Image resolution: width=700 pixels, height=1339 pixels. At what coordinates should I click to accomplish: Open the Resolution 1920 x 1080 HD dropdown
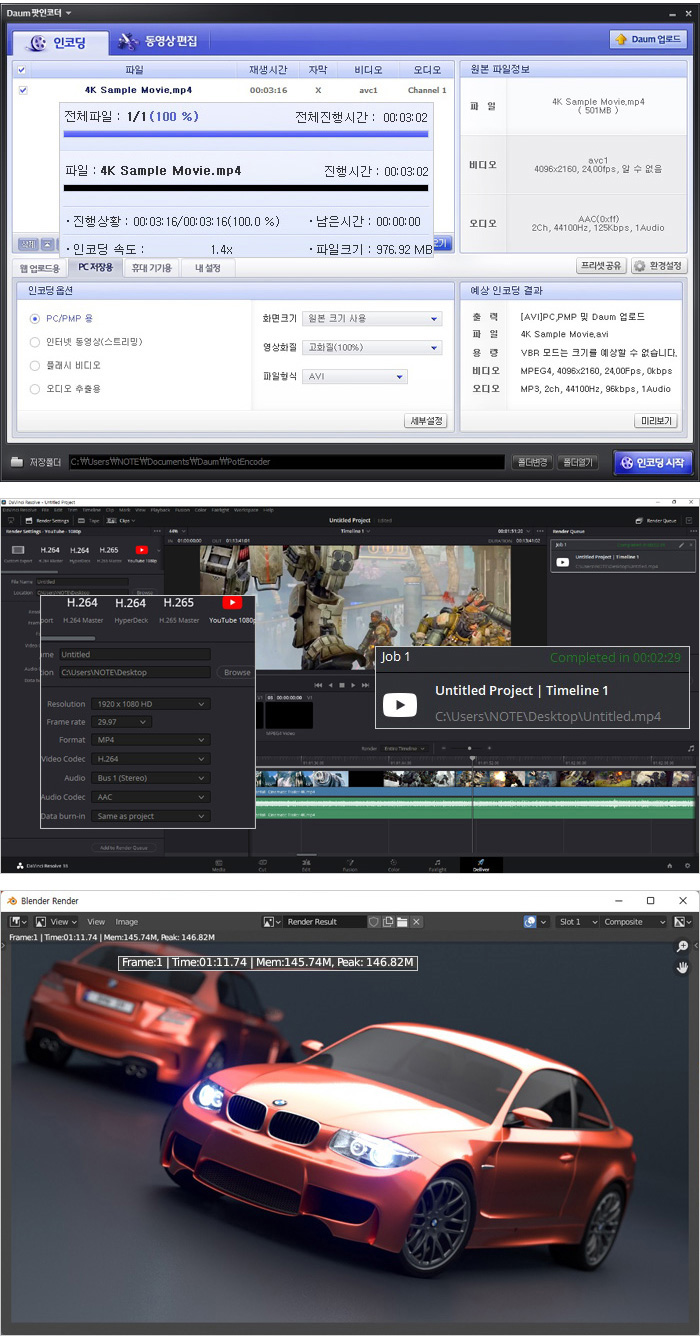[x=150, y=704]
